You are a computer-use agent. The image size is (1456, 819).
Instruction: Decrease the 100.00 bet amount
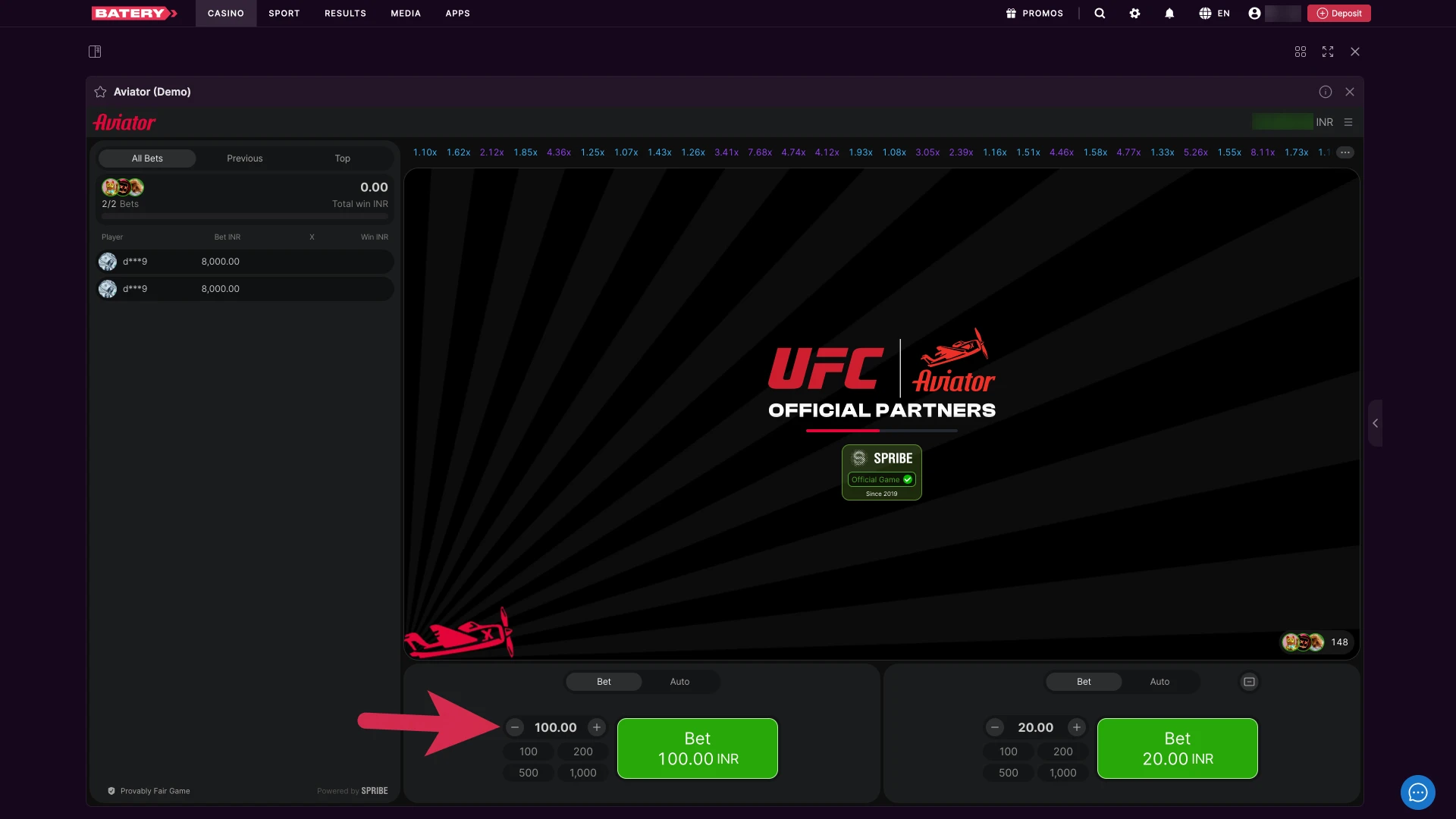pyautogui.click(x=515, y=727)
